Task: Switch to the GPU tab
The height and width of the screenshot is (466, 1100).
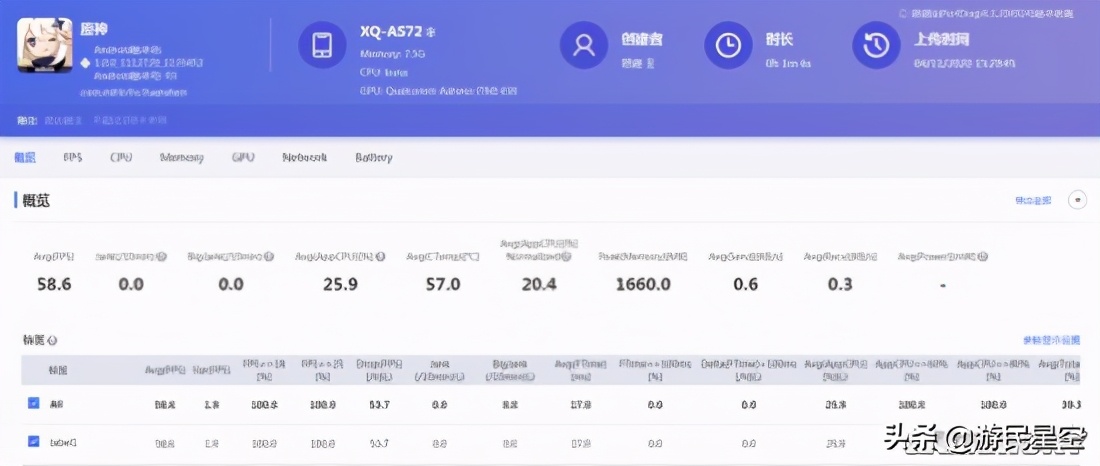Action: 243,157
